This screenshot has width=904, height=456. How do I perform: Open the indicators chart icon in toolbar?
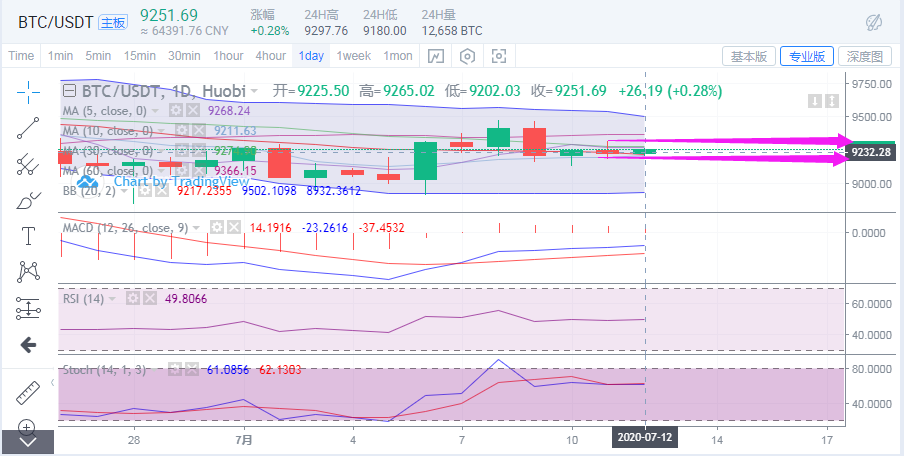coord(437,56)
